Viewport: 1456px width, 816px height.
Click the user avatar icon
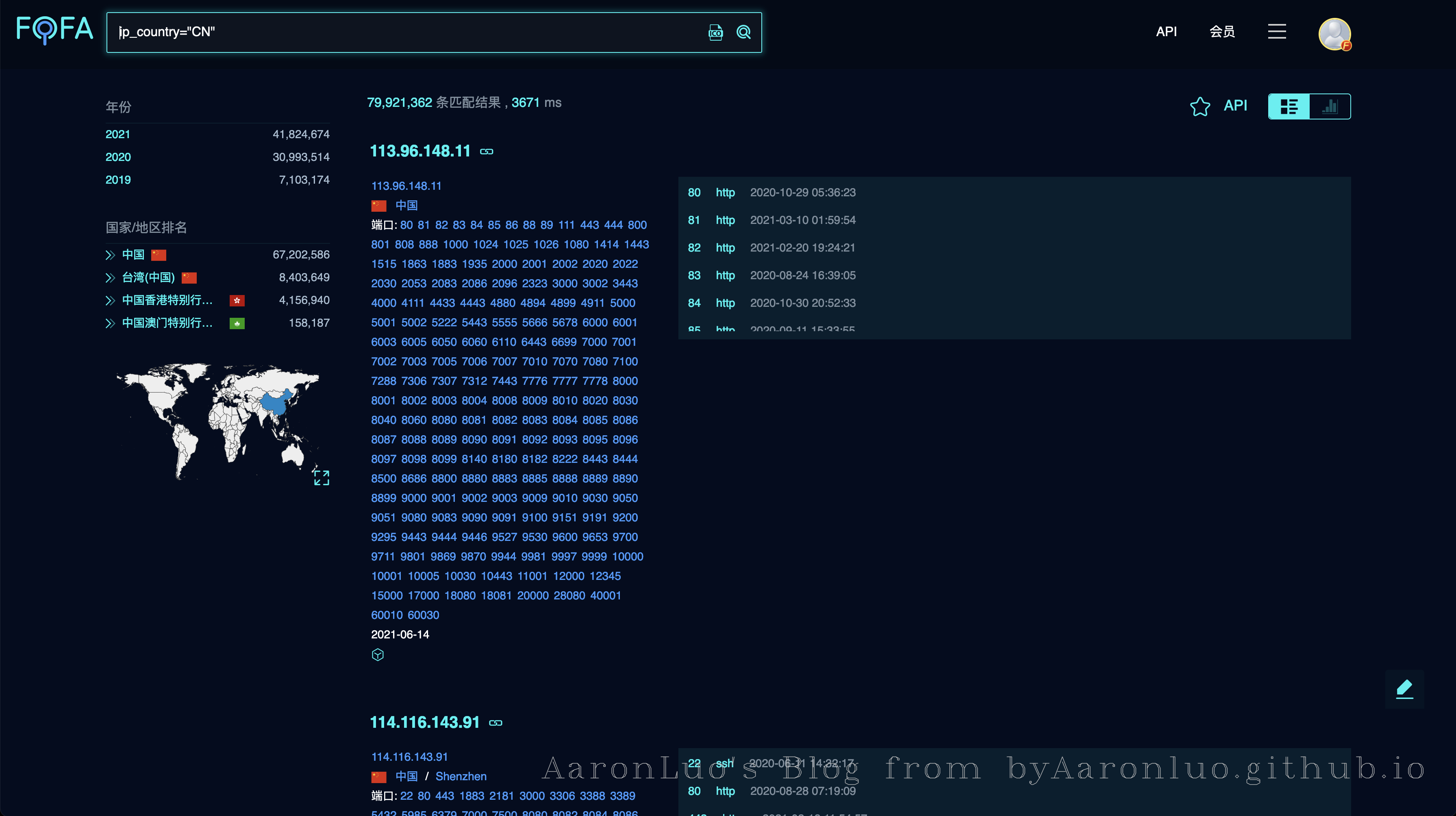1334,34
